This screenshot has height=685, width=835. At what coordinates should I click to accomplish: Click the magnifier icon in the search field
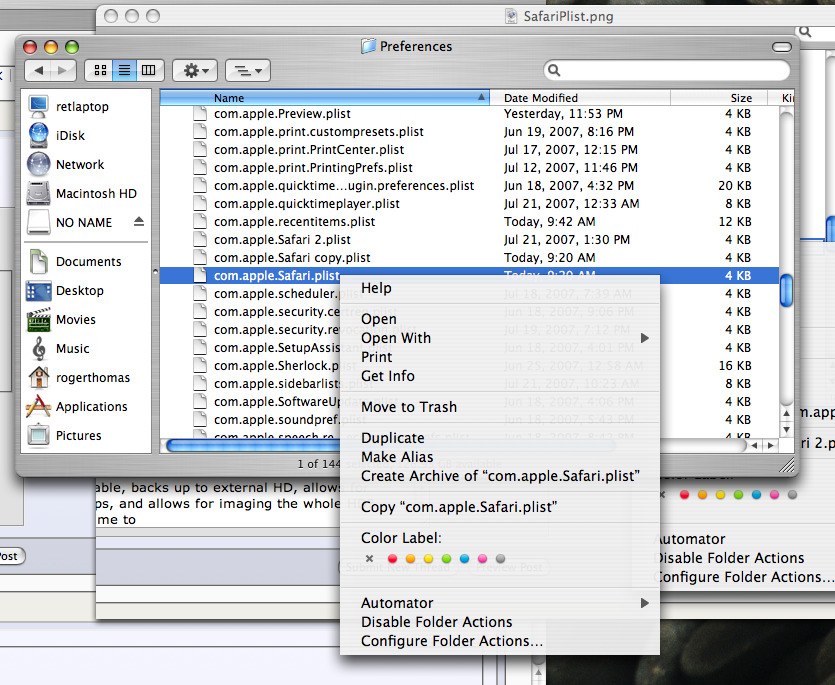(554, 70)
